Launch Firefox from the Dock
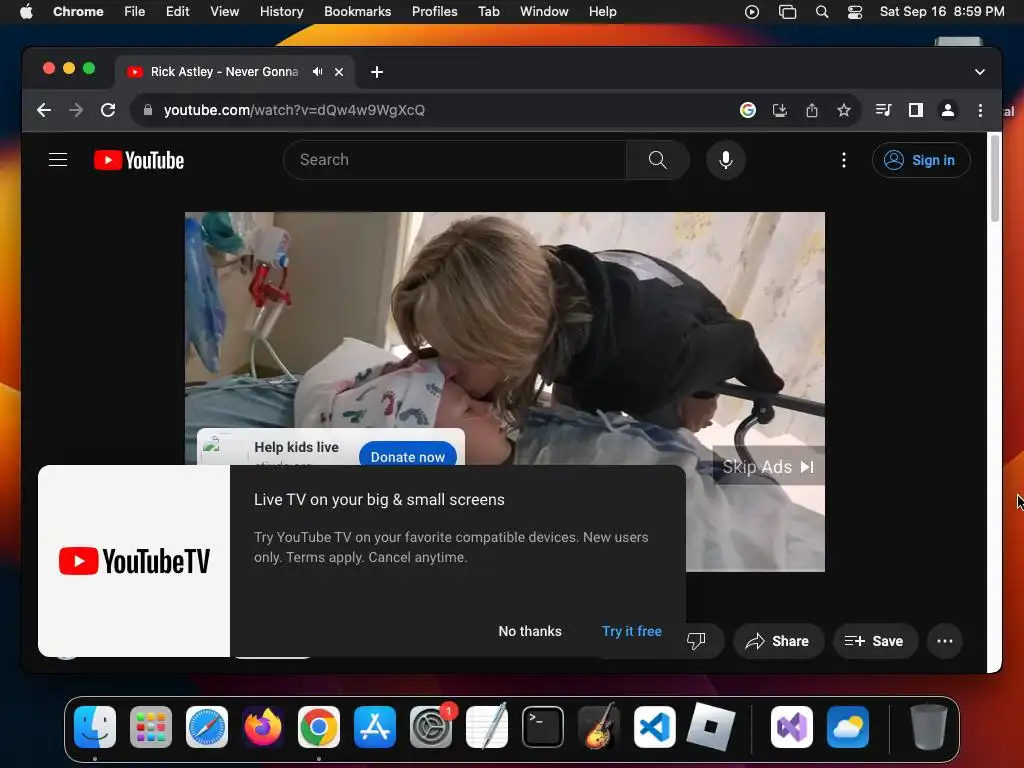Viewport: 1024px width, 768px height. (x=263, y=727)
